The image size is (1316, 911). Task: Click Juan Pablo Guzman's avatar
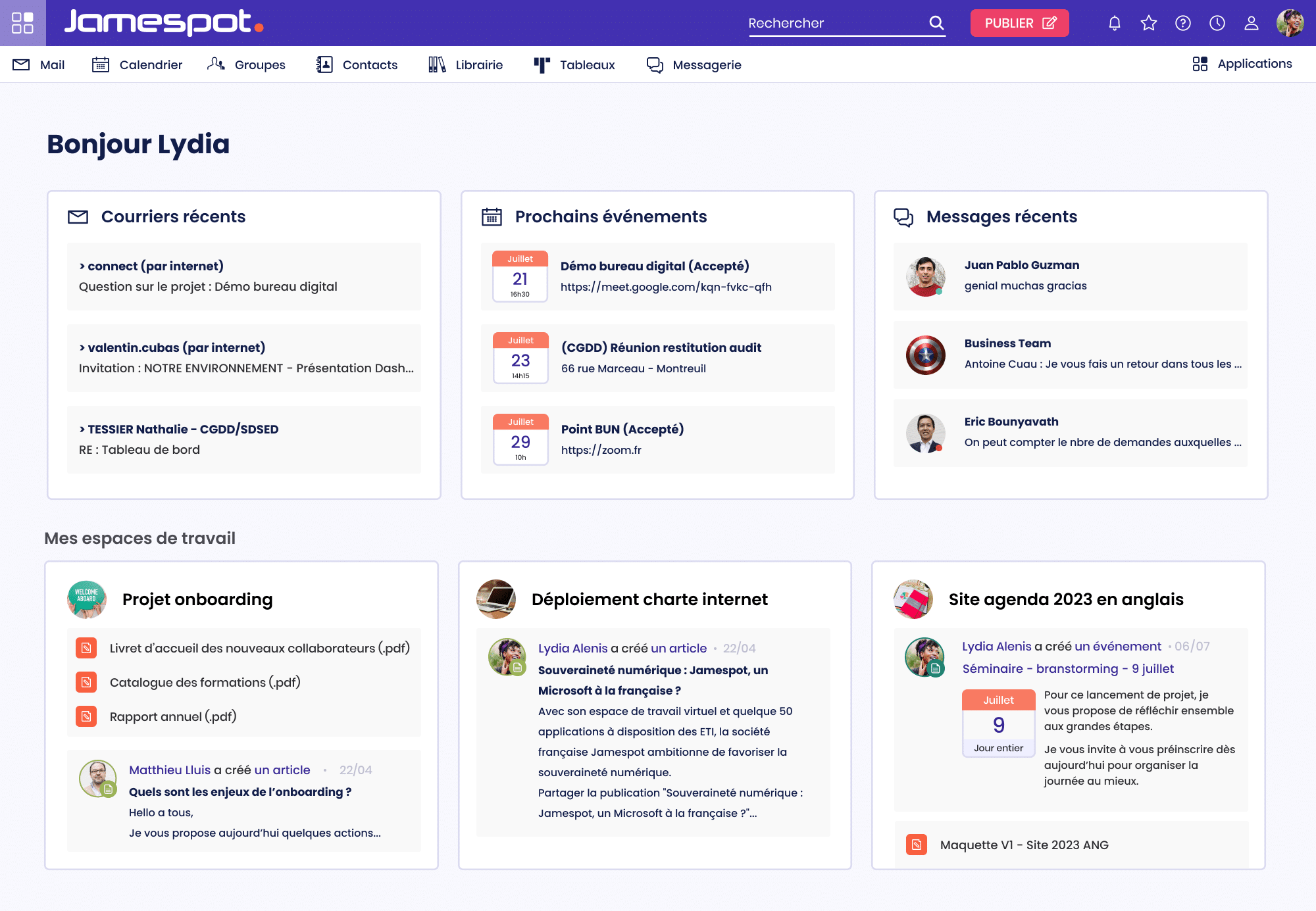point(926,276)
